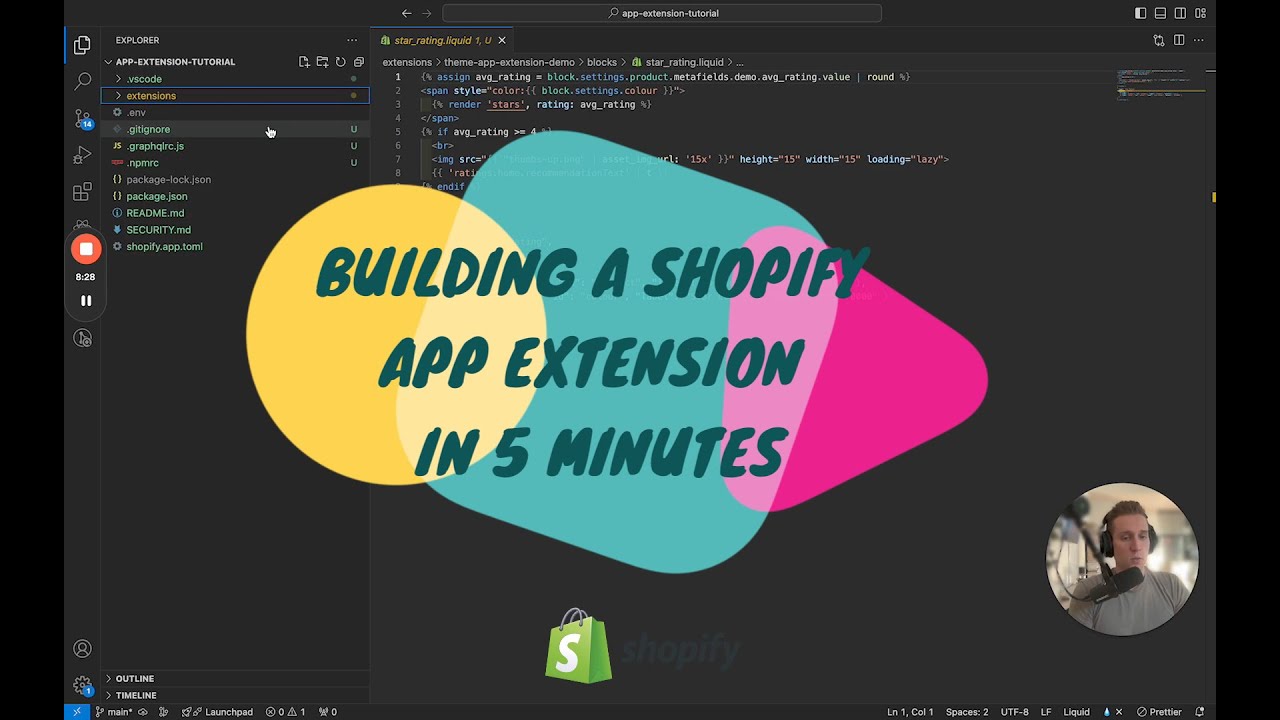Screen dimensions: 1280x720
Task: Refresh the Explorer file tree
Action: click(x=340, y=62)
